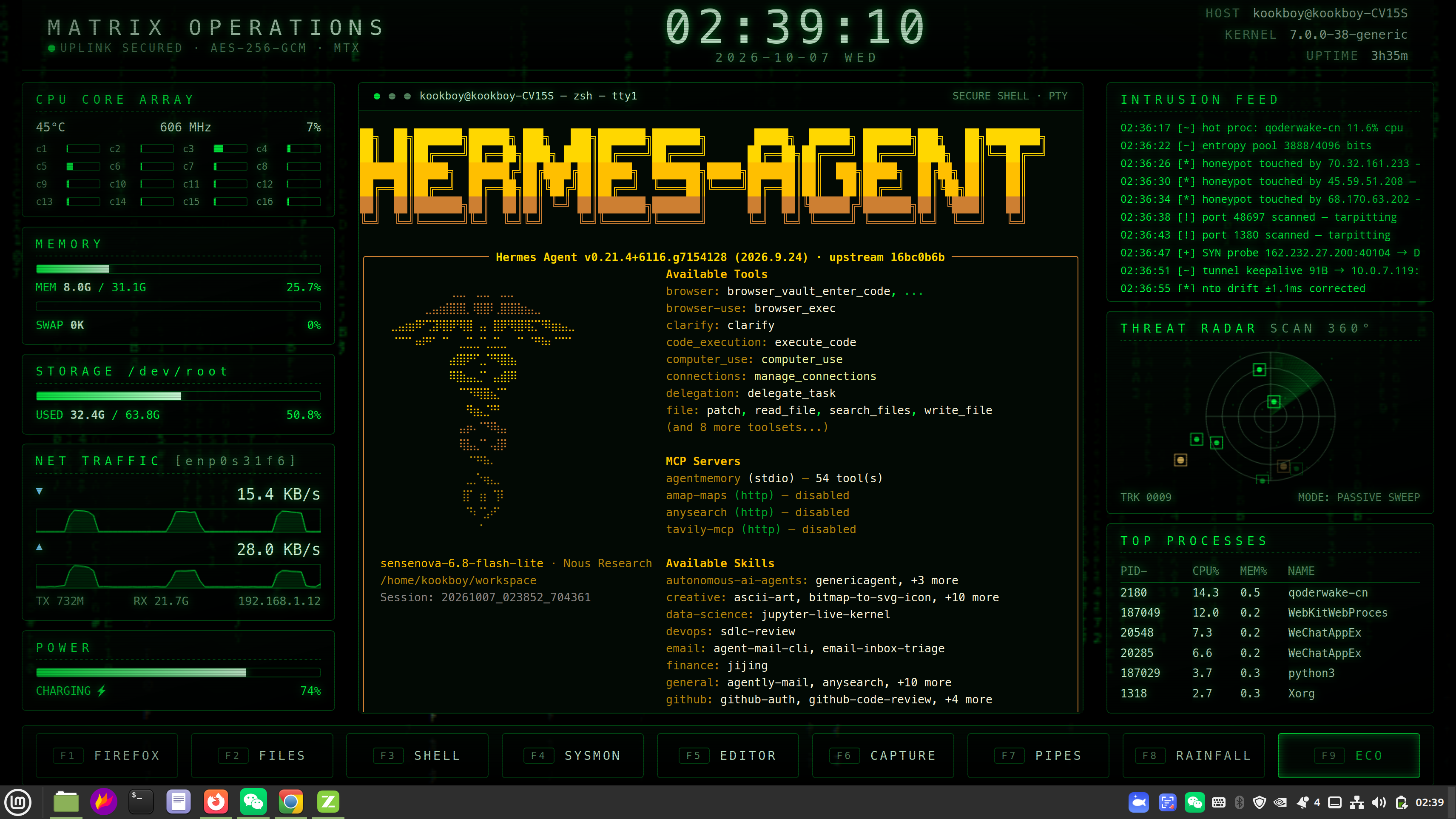Toggle the F8 RAINFALL effect button

tap(1194, 756)
